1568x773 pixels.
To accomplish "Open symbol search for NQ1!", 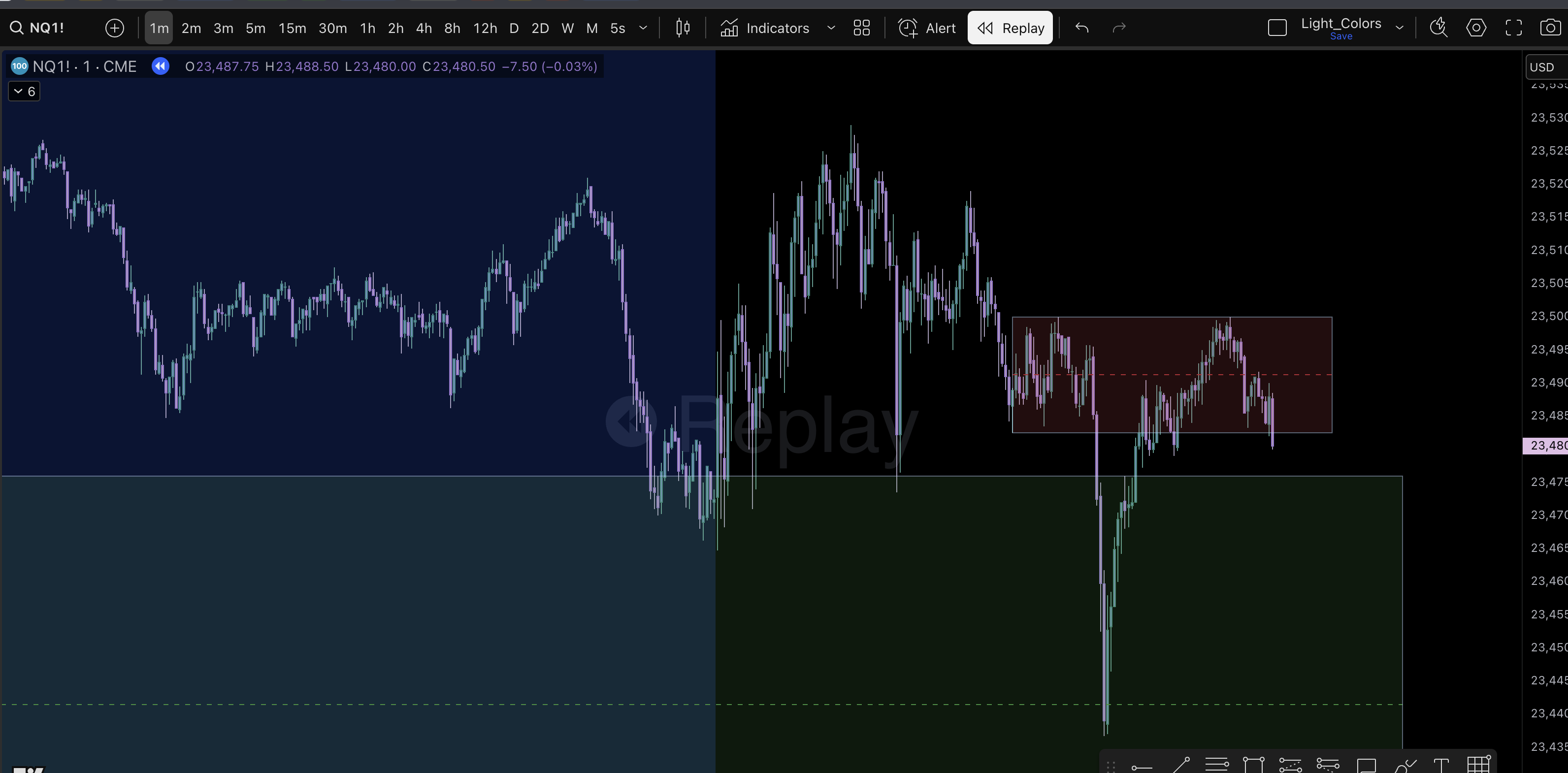I will [37, 28].
